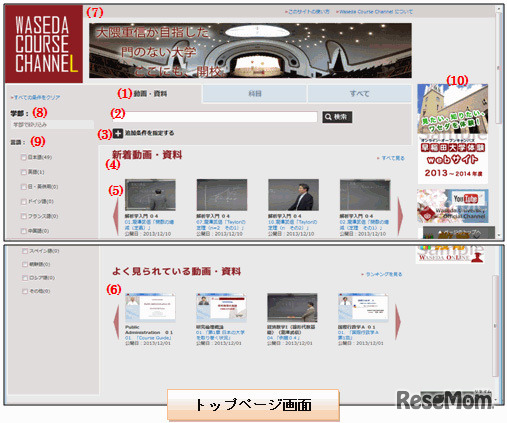The width and height of the screenshot is (507, 423).
Task: Click the upper scrollbar's up arrow
Action: (499, 8)
